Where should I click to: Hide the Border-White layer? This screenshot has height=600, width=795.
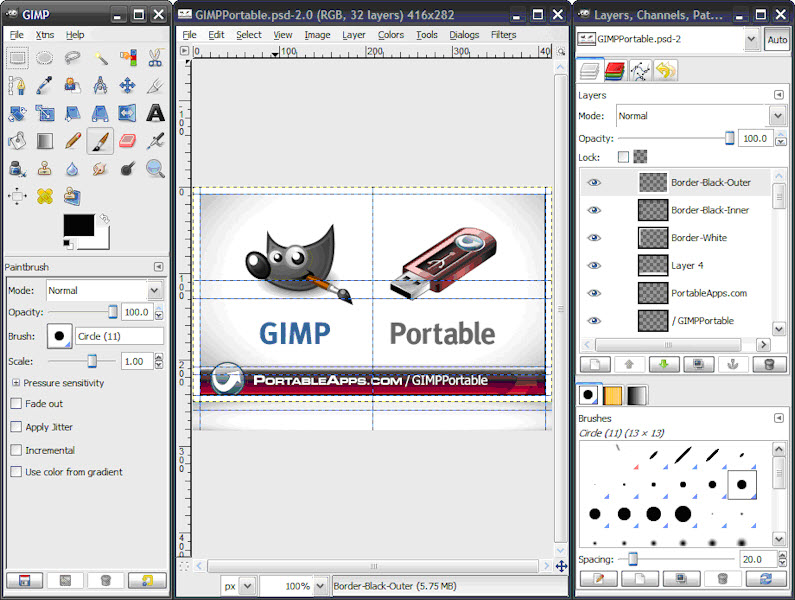point(594,238)
